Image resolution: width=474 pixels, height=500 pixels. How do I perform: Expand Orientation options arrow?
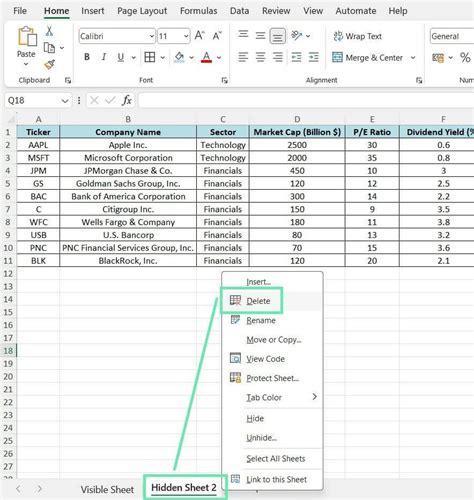[308, 36]
